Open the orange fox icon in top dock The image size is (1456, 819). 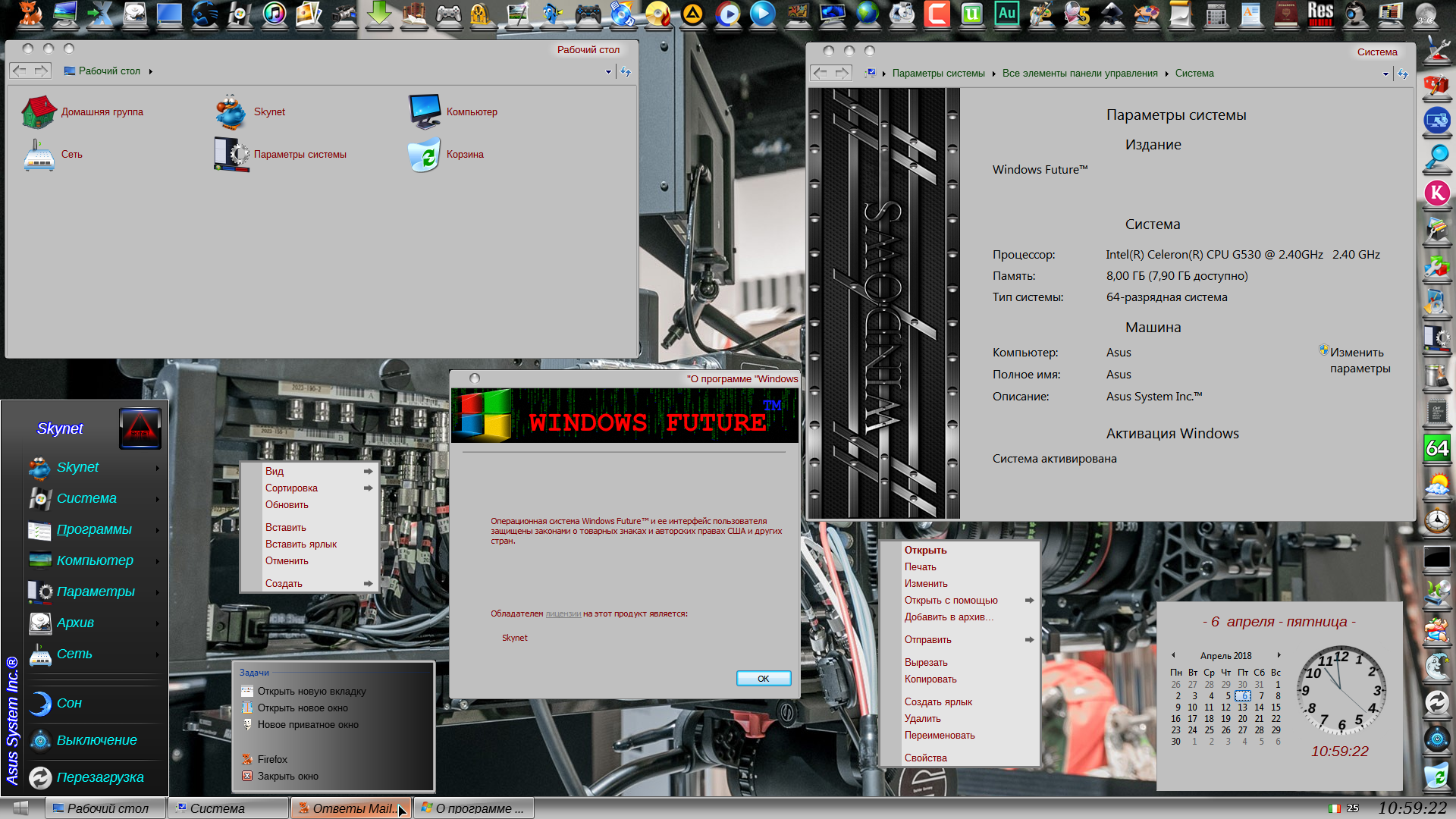coord(30,14)
